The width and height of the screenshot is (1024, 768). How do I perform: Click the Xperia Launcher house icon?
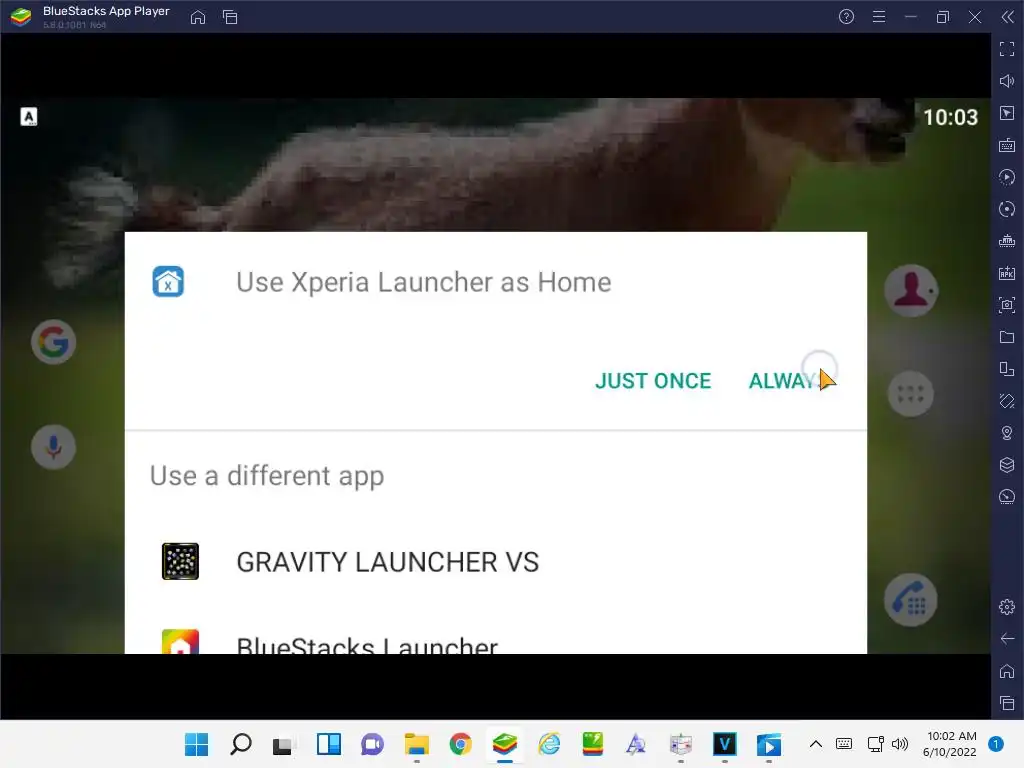tap(168, 282)
